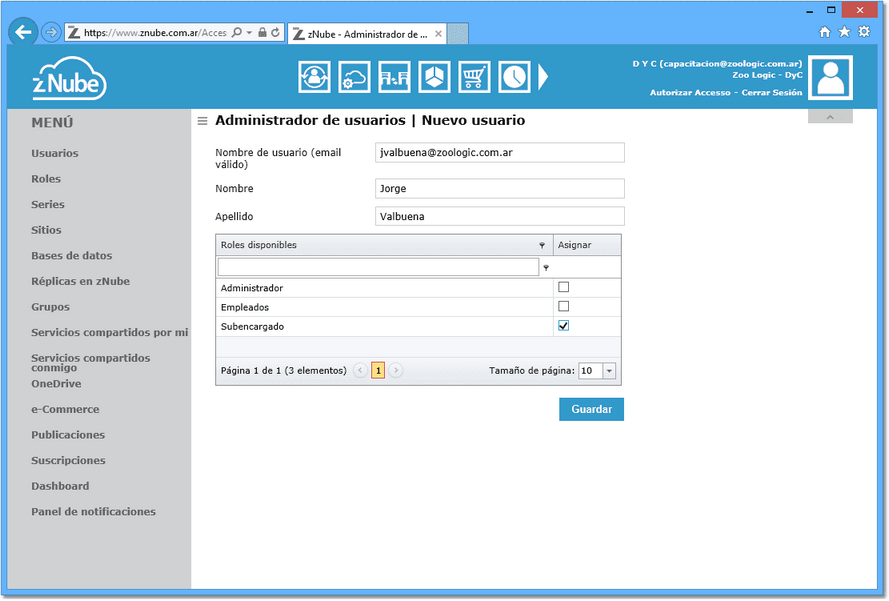Expand more toolbar icons with right arrow
The height and width of the screenshot is (601, 889).
coord(543,77)
